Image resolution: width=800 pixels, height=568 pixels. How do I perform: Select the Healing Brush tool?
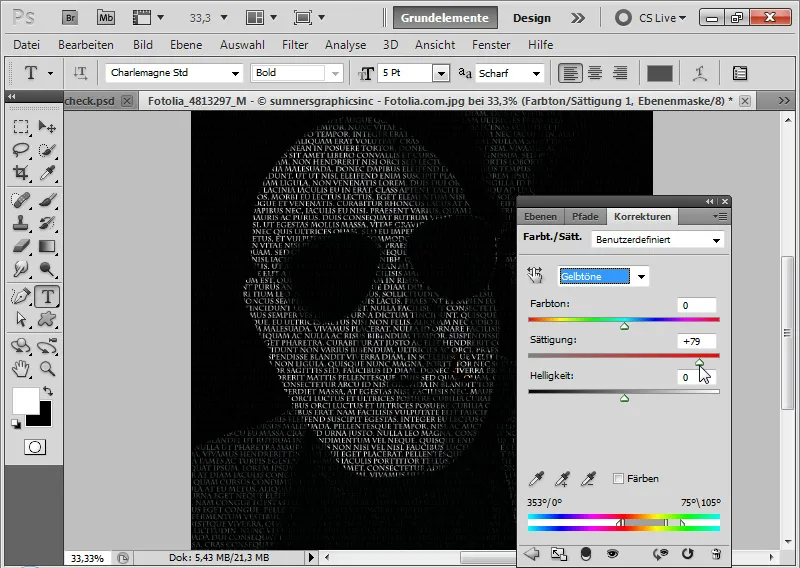tap(21, 200)
